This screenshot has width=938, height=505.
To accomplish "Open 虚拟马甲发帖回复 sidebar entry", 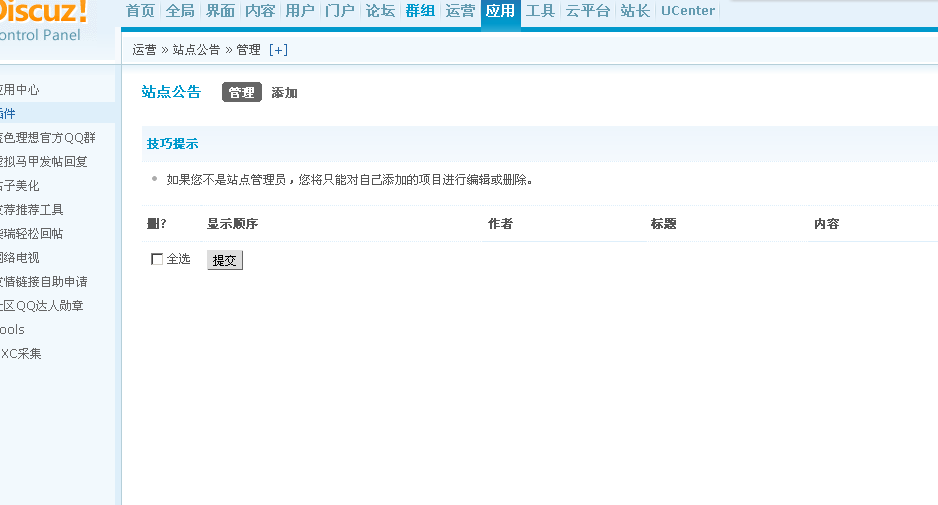I will point(44,162).
